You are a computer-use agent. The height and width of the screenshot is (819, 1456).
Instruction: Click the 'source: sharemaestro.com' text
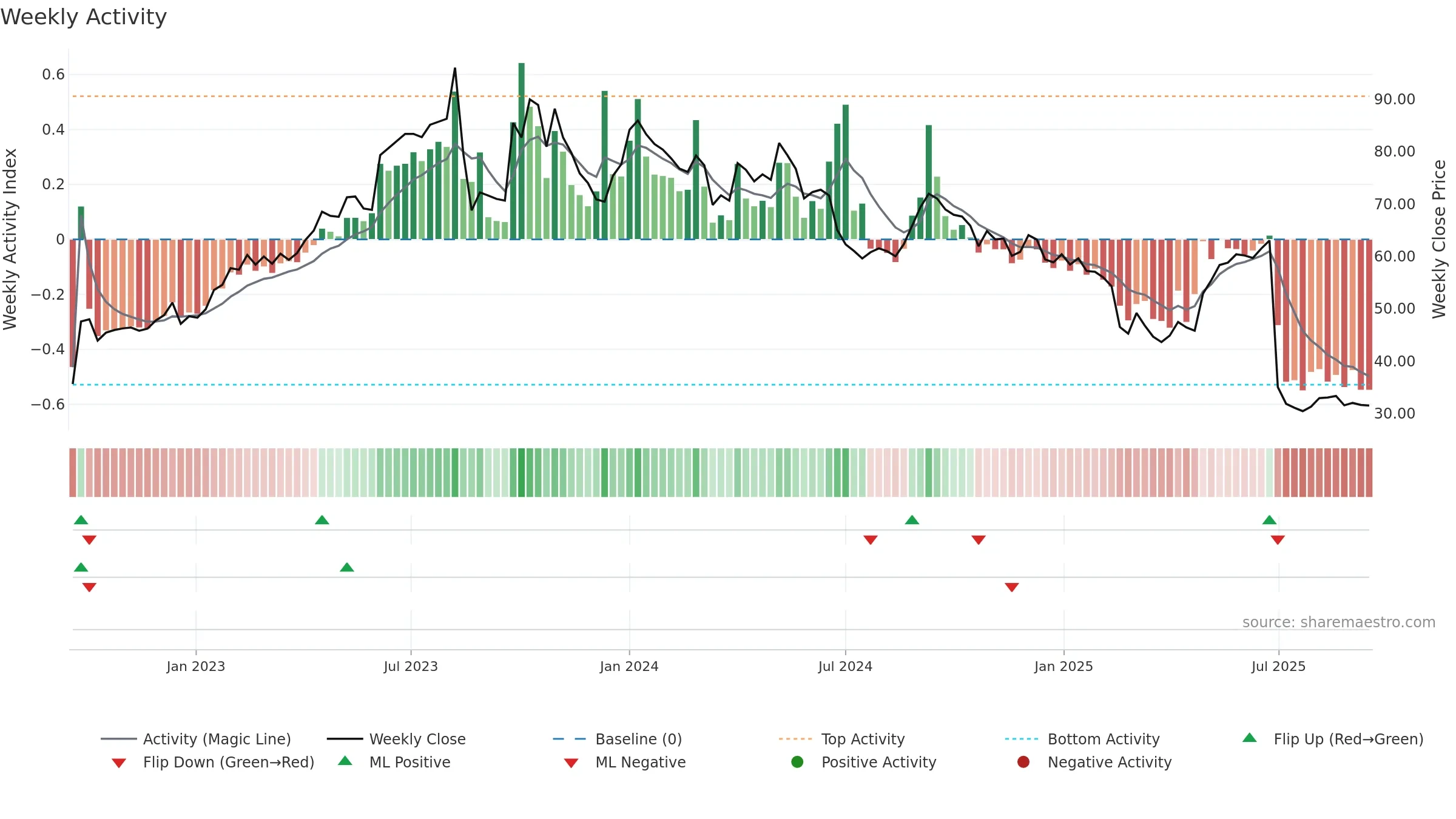point(1339,622)
